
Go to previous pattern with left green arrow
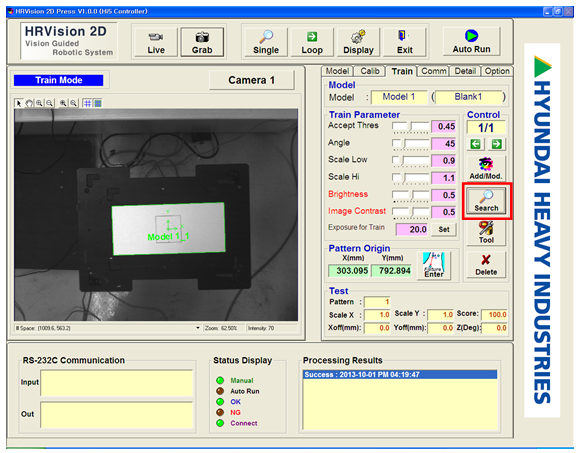point(475,144)
